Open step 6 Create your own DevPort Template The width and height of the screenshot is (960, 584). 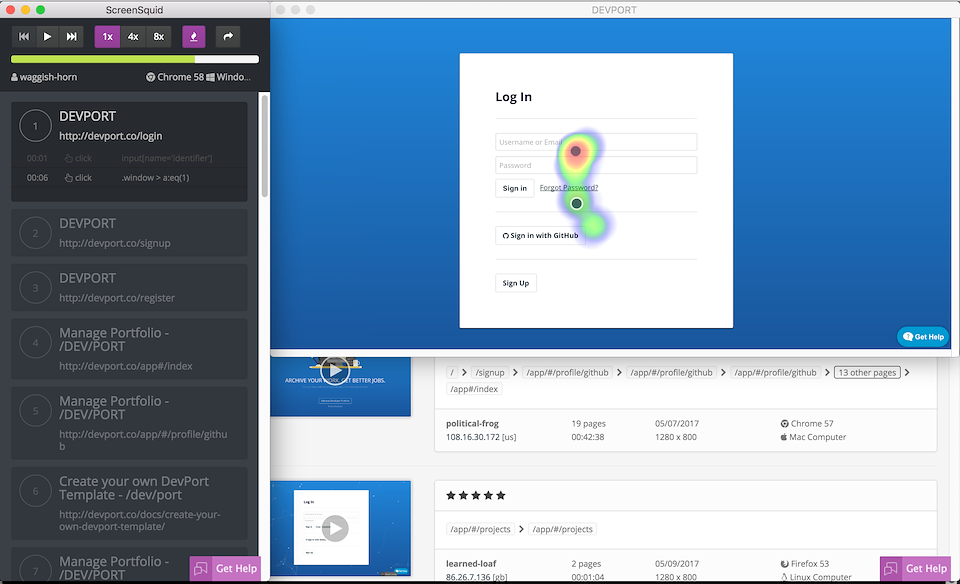(129, 500)
